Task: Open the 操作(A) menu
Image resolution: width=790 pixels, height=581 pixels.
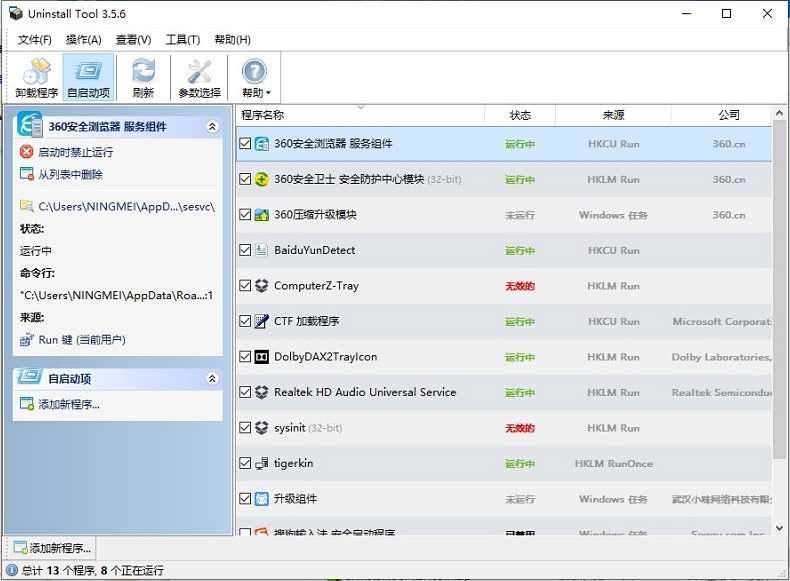Action: pyautogui.click(x=84, y=40)
